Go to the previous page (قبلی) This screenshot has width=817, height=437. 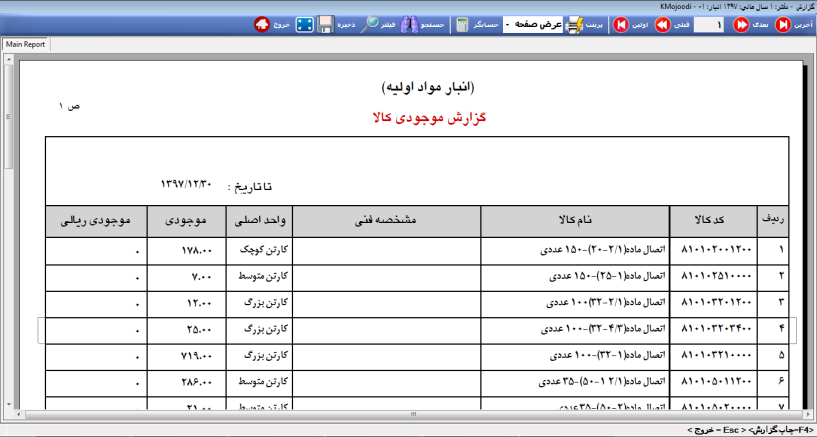pyautogui.click(x=662, y=23)
